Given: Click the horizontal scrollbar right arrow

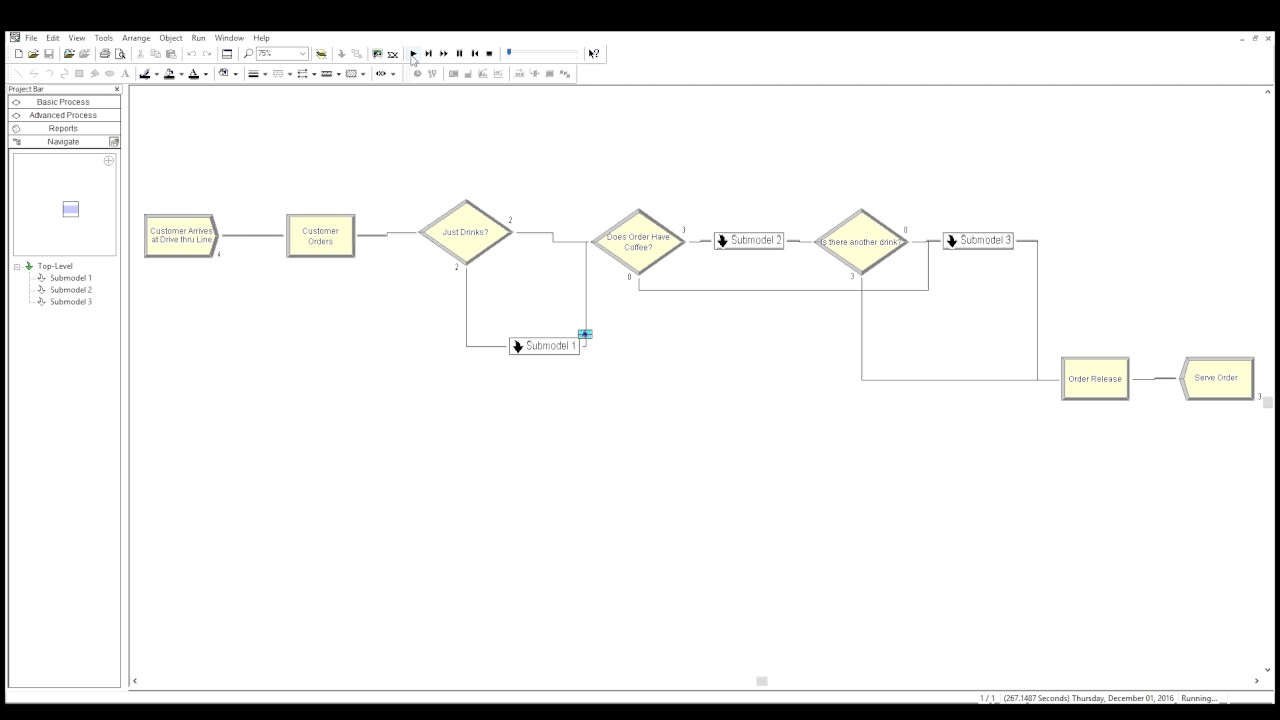Looking at the screenshot, I should [1257, 681].
